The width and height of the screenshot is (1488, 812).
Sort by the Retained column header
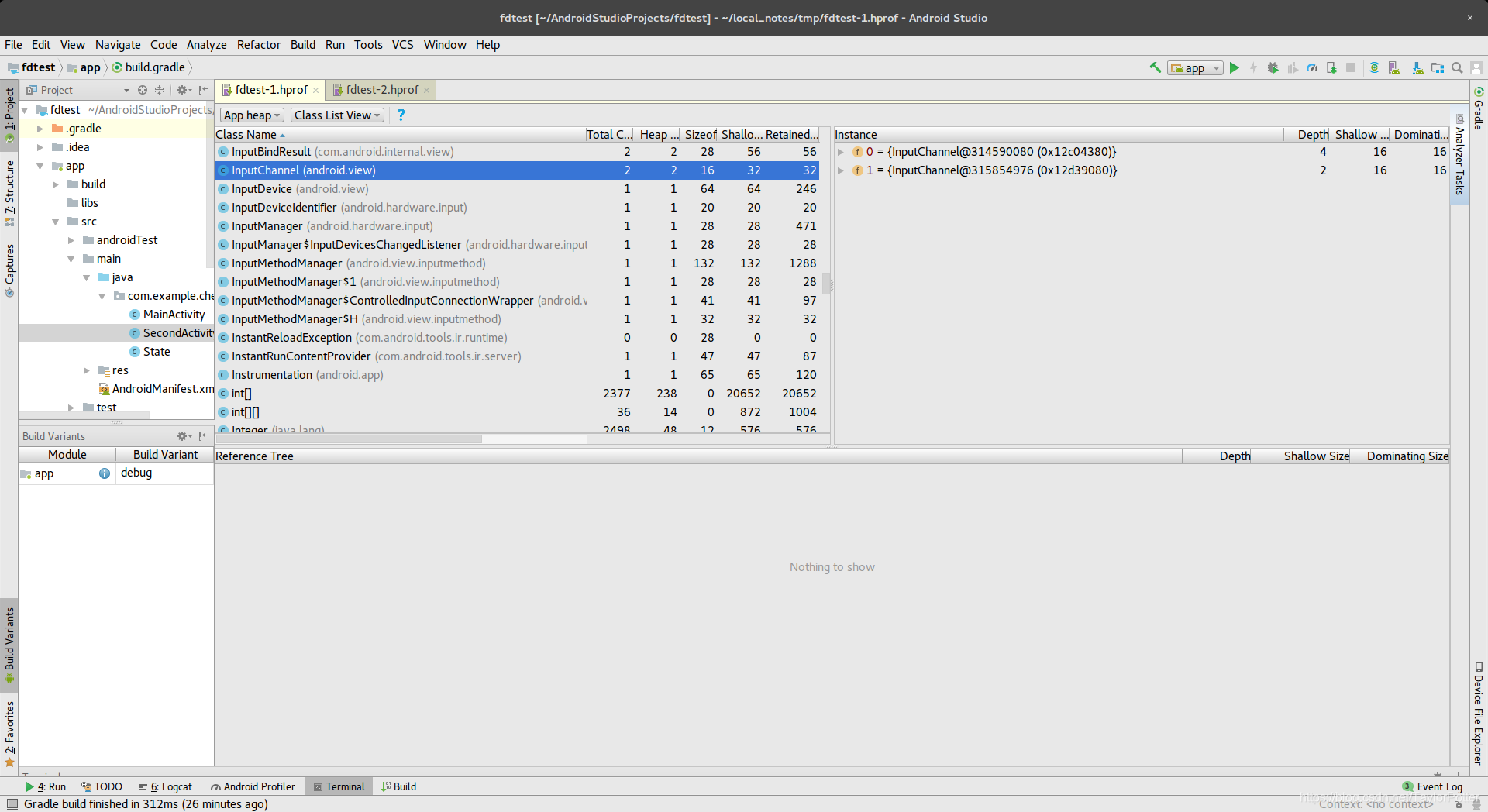791,135
